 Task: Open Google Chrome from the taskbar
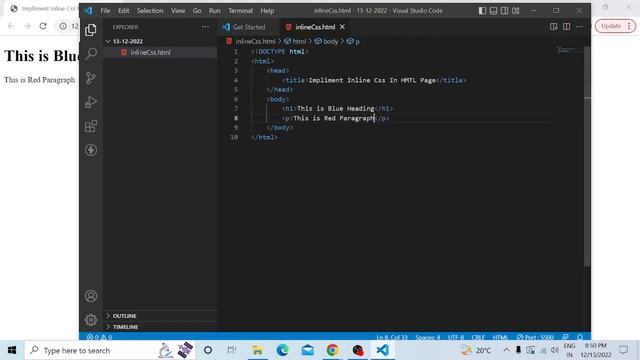(x=333, y=350)
